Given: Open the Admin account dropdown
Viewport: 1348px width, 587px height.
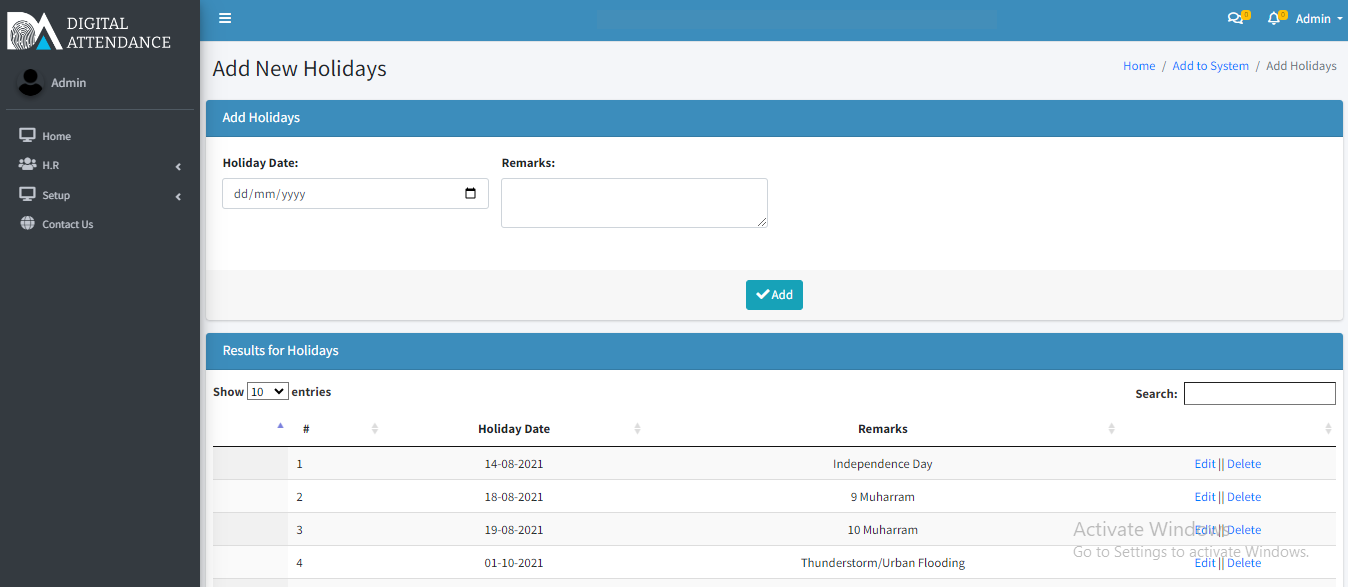Looking at the screenshot, I should point(1318,19).
